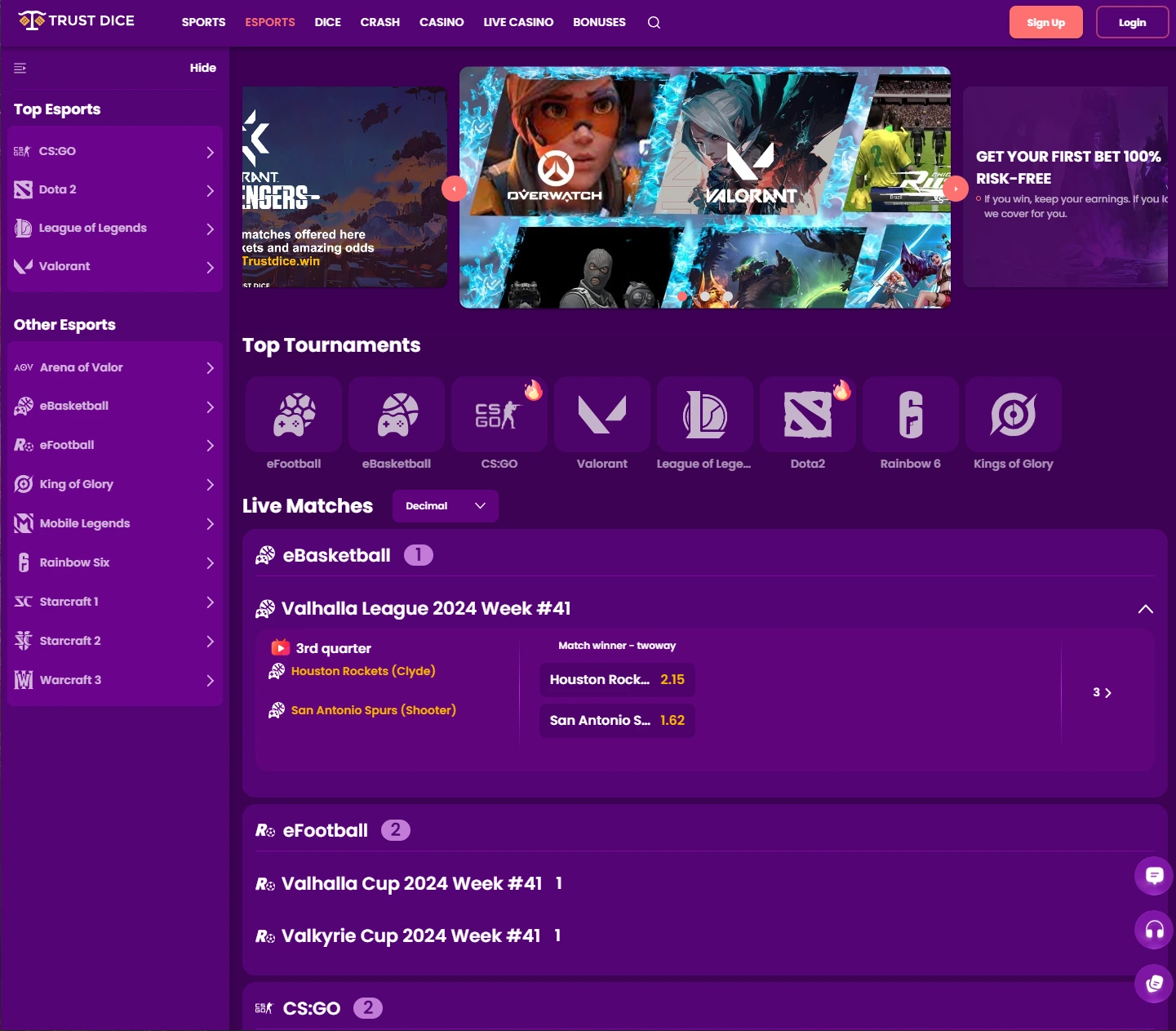
Task: Show next banner with right carousel arrow
Action: click(956, 189)
